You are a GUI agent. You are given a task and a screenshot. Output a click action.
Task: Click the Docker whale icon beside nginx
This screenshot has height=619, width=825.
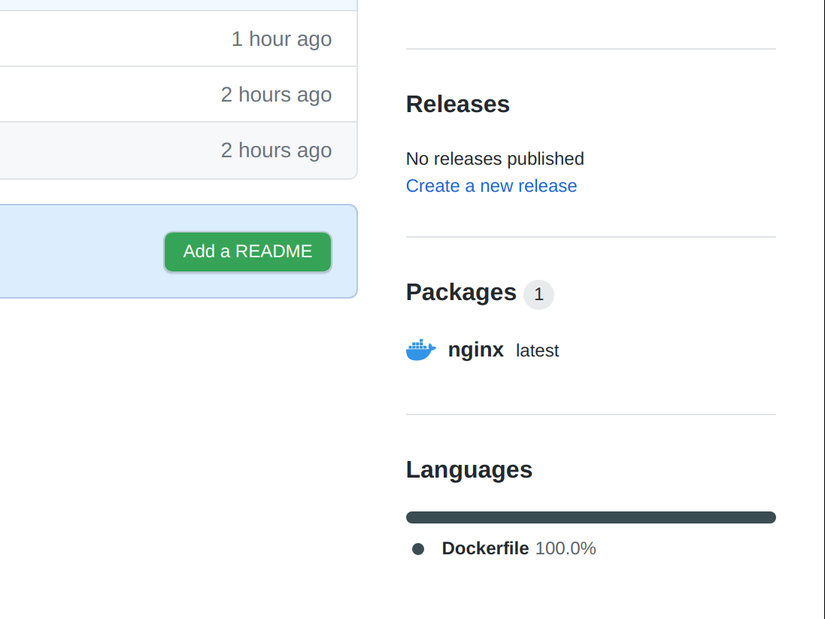421,350
